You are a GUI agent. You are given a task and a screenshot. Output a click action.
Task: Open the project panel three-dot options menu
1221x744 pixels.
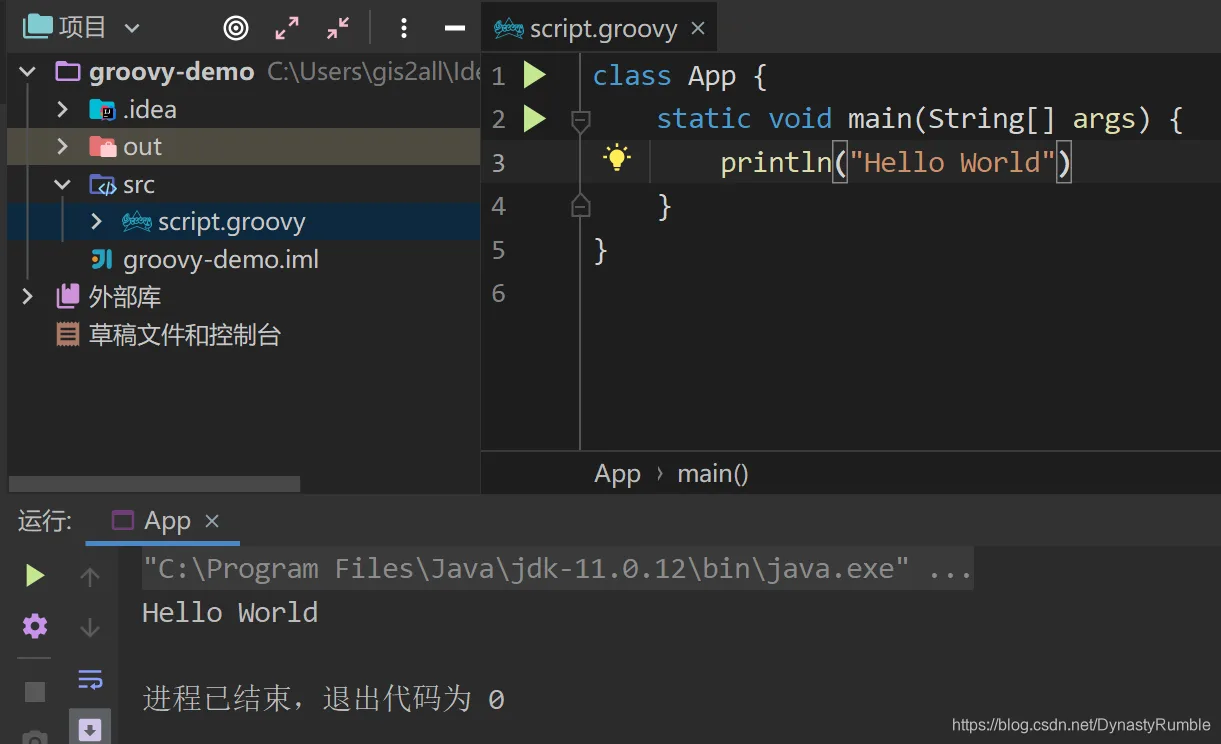coord(404,28)
